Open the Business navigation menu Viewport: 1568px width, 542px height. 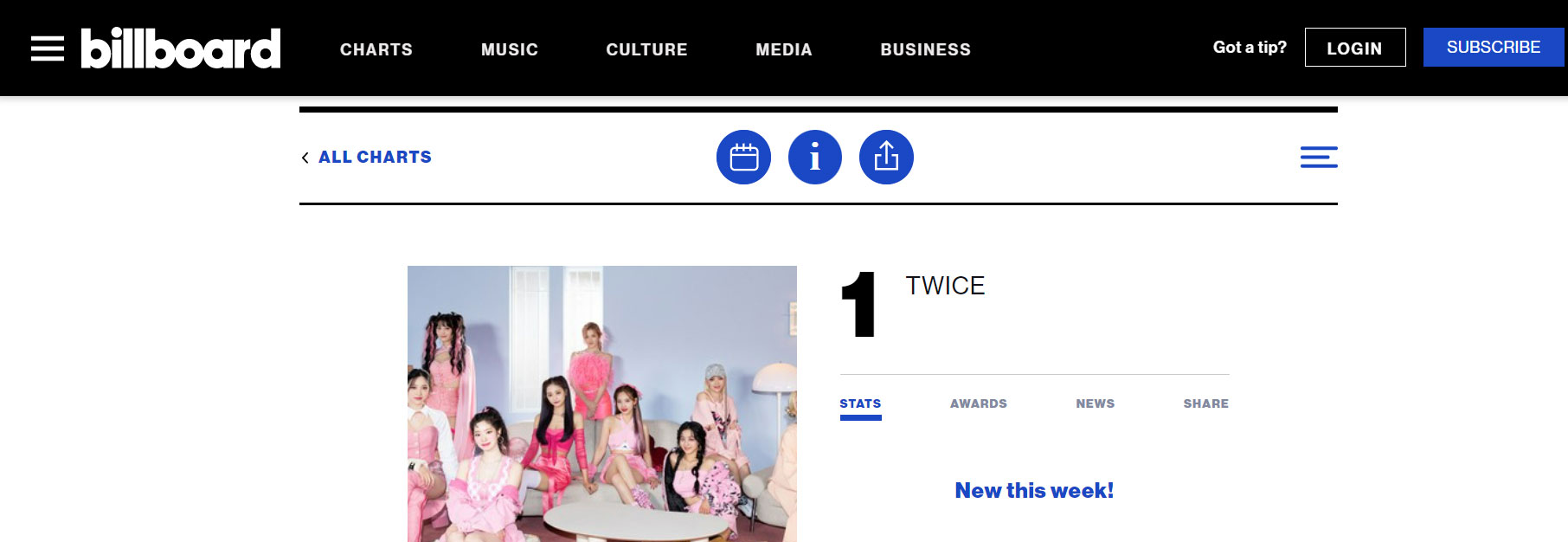point(926,49)
